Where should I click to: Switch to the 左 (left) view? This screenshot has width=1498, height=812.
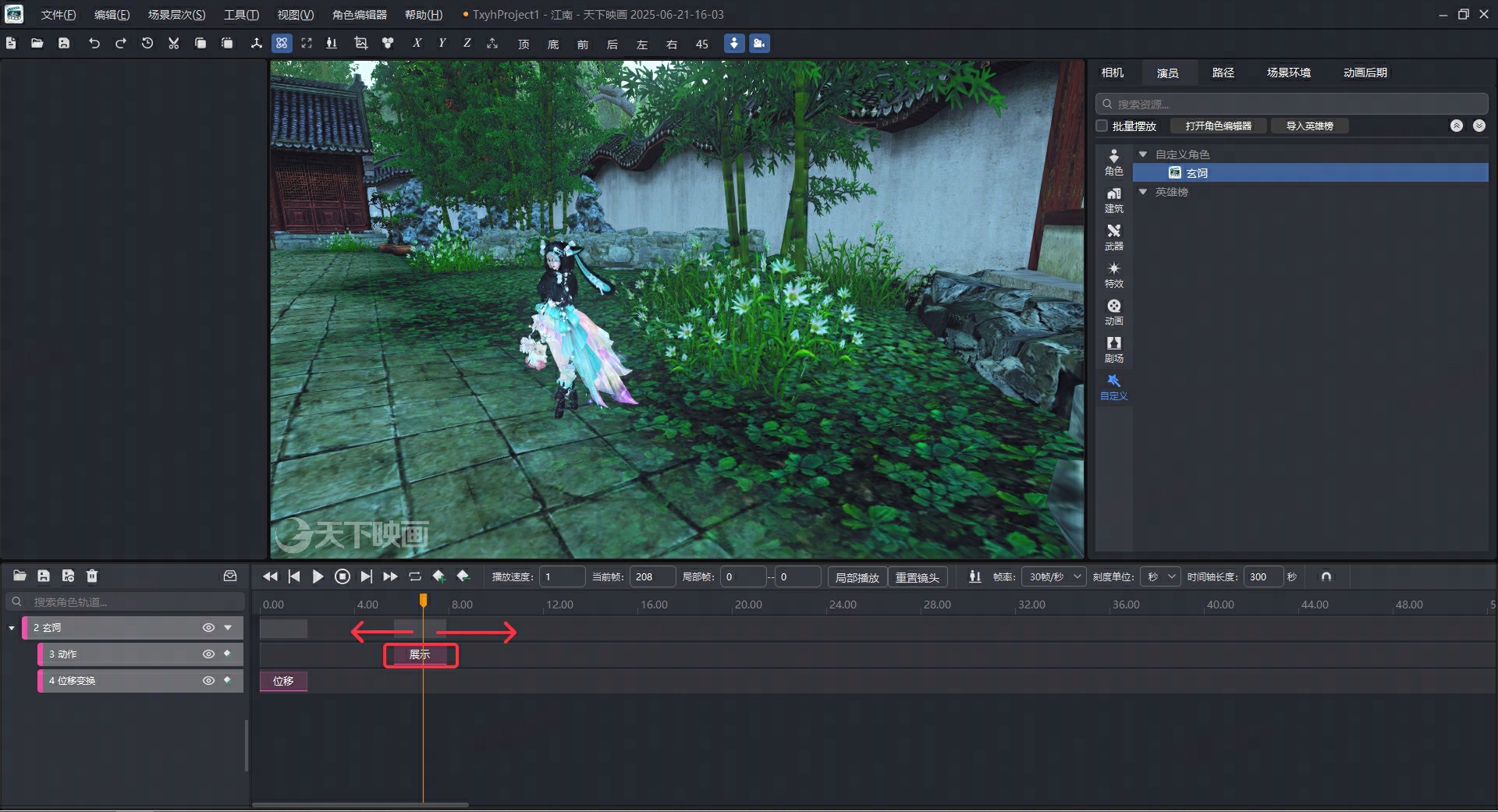click(642, 44)
